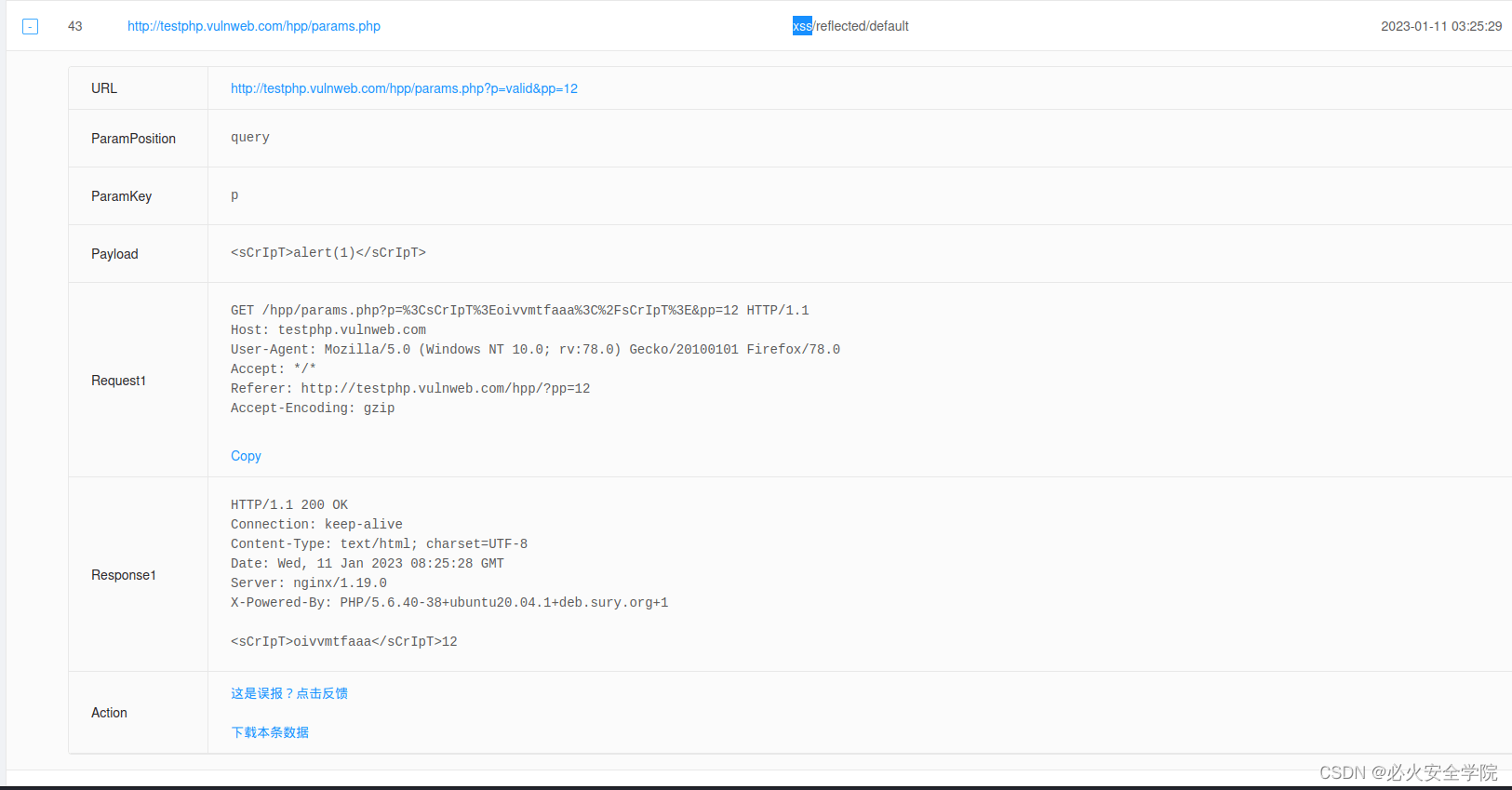Click the query value
1512x790 pixels.
(250, 138)
